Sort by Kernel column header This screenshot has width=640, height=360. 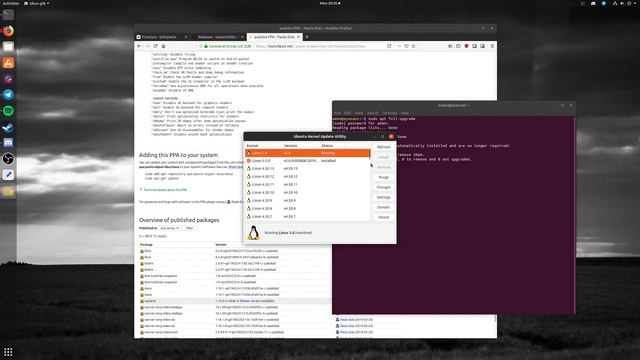[x=264, y=146]
